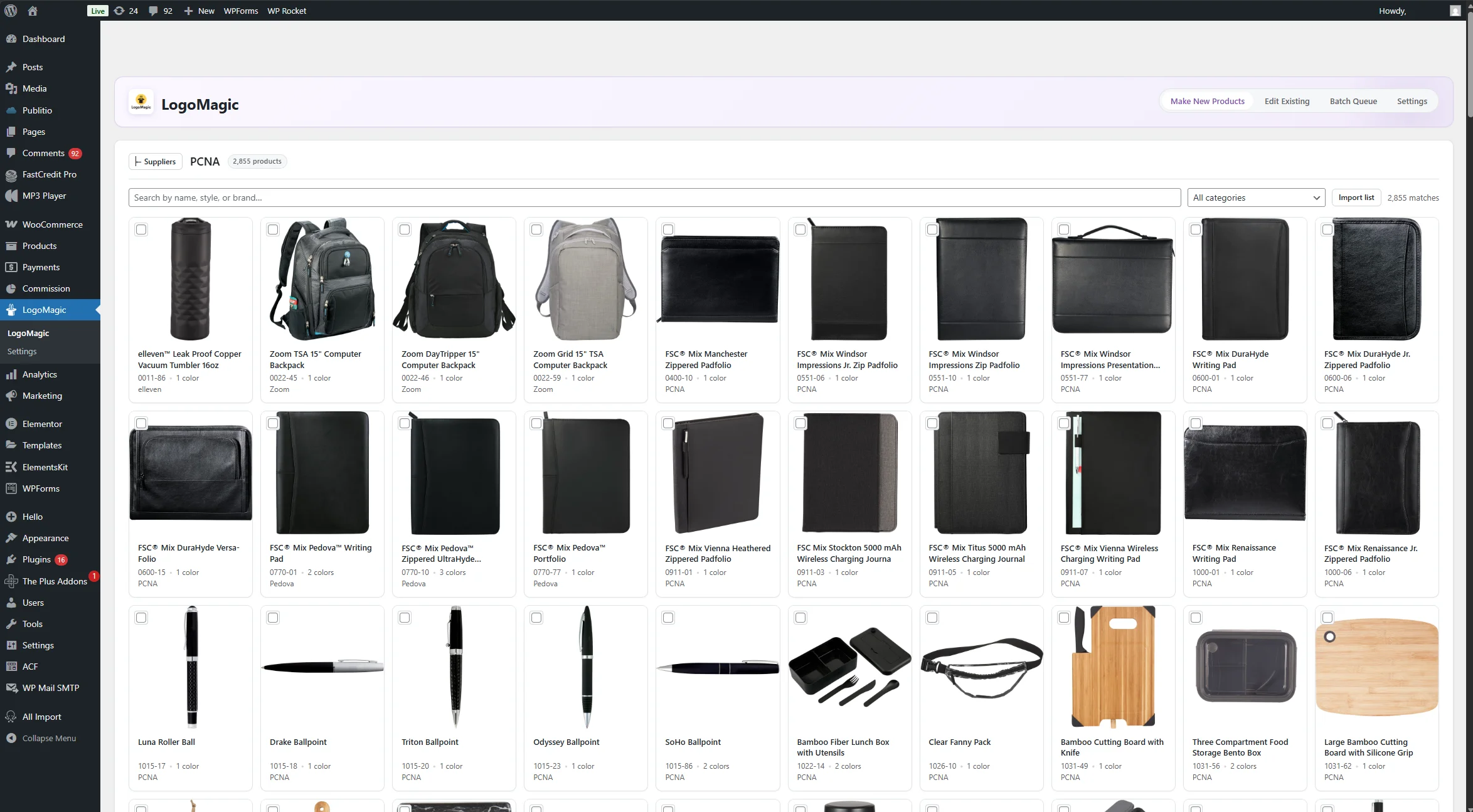Click the Users icon in sidebar

coord(11,603)
